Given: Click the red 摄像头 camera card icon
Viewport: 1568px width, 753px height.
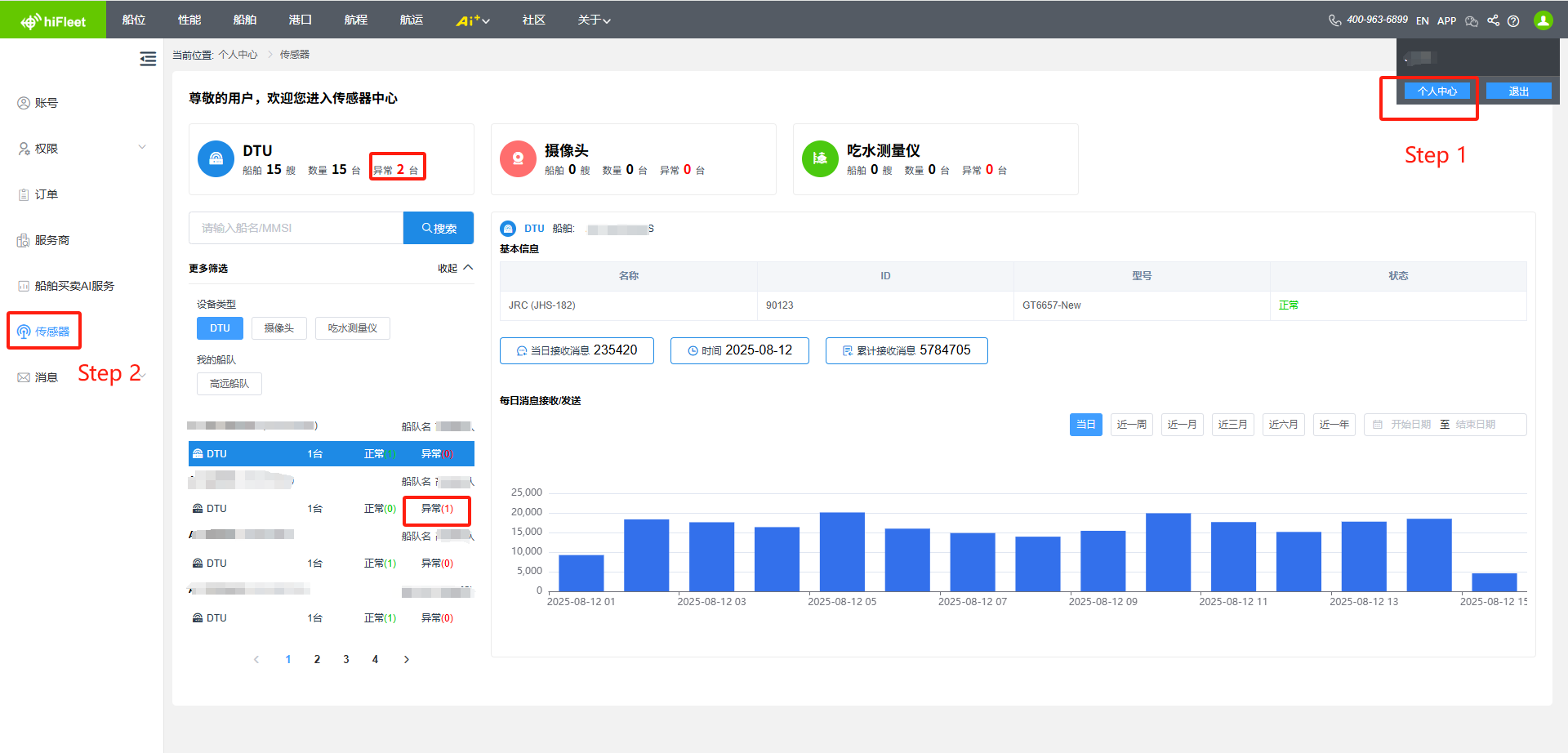Looking at the screenshot, I should [518, 158].
